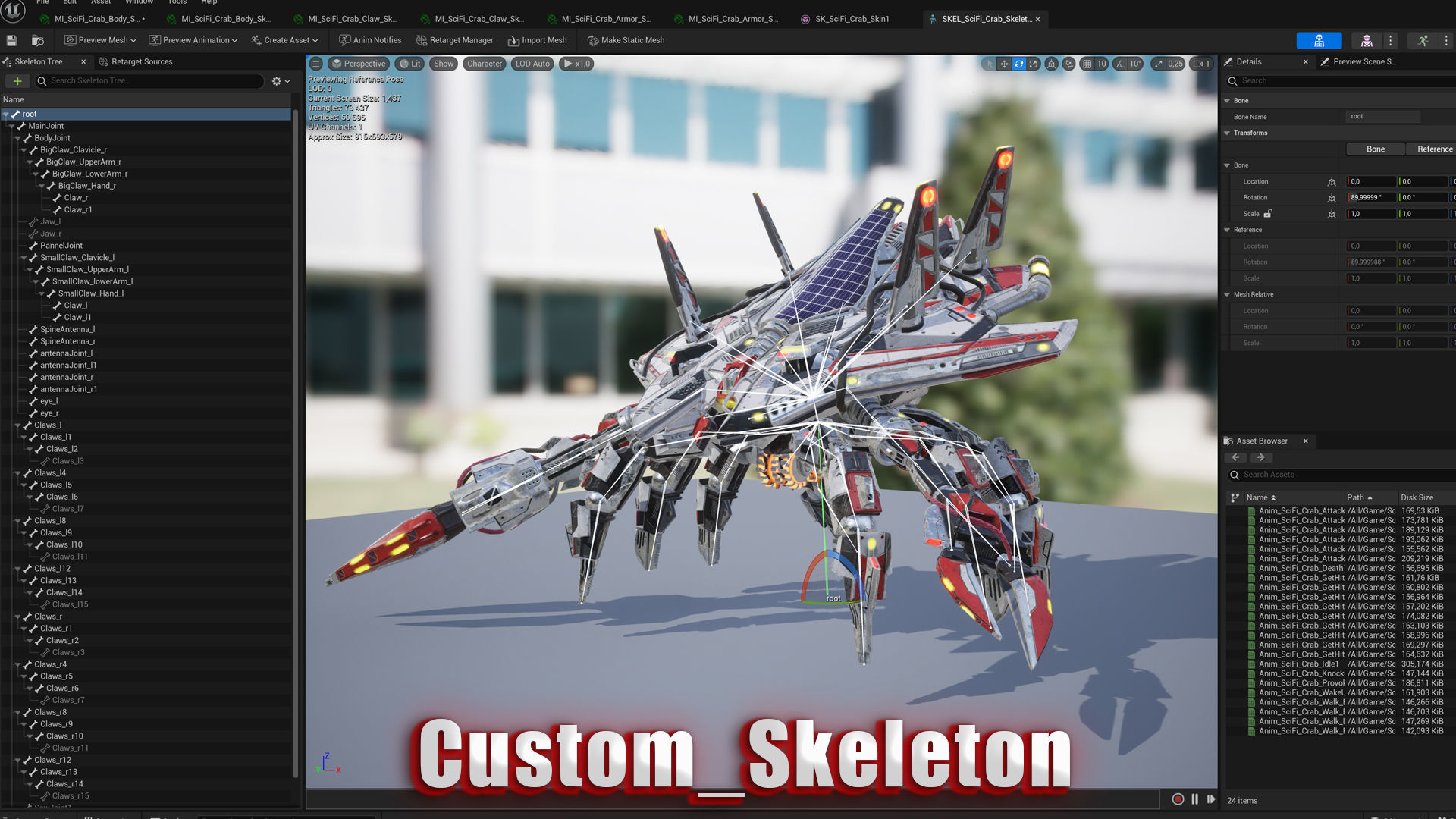
Task: Select the Reference transform toggle button
Action: pyautogui.click(x=1432, y=149)
